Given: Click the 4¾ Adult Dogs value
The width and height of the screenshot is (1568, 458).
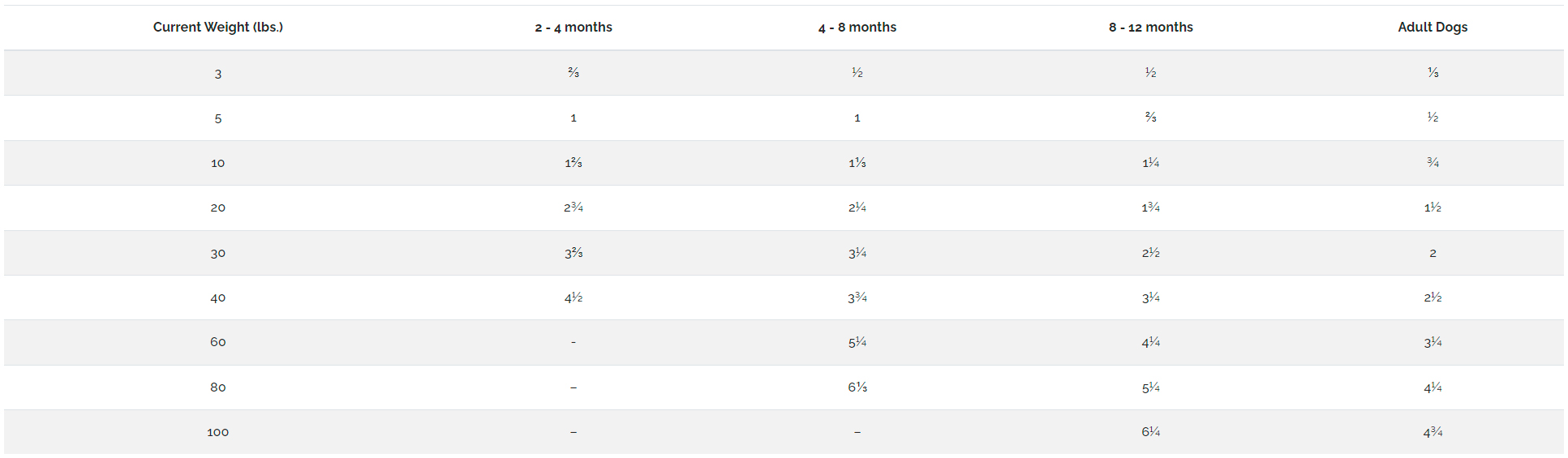Looking at the screenshot, I should 1433,432.
